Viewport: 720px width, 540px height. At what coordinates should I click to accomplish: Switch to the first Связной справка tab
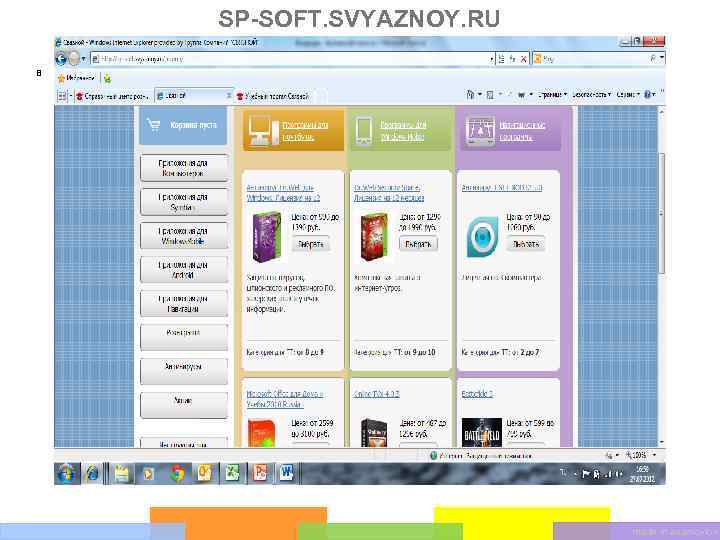pyautogui.click(x=113, y=96)
